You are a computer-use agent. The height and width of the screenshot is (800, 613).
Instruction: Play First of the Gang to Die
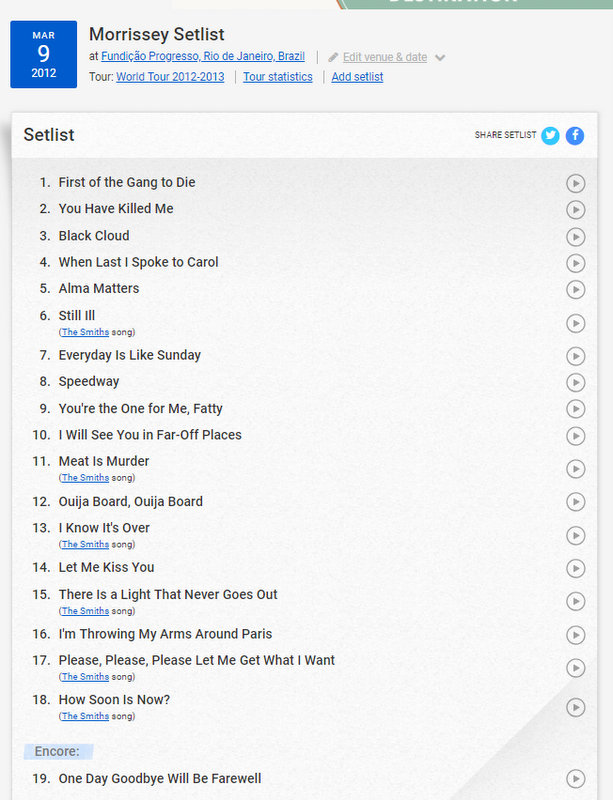[x=576, y=184]
